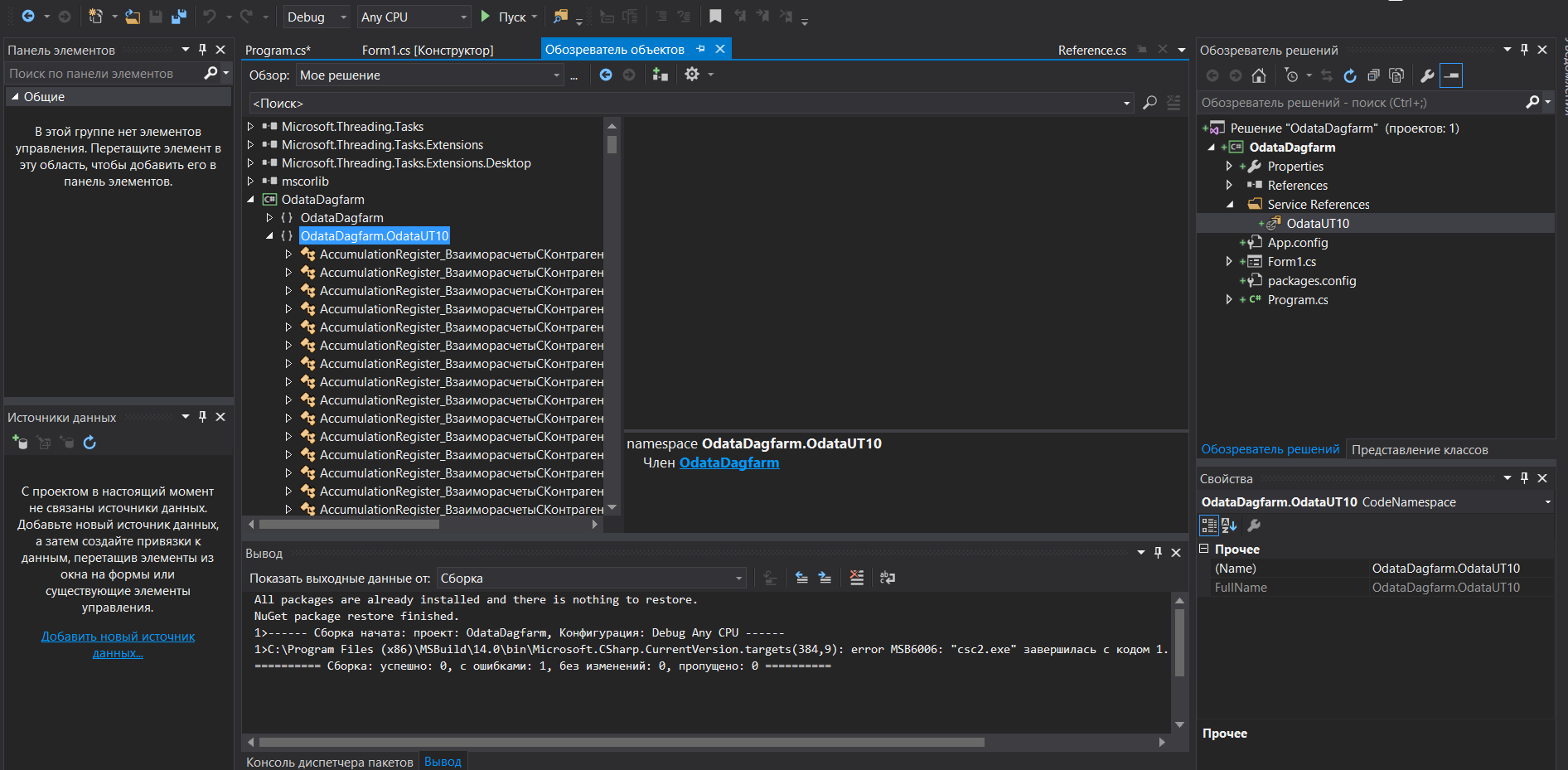Click the Home icon in Solution Explorer
The width and height of the screenshot is (1568, 770).
click(1258, 75)
